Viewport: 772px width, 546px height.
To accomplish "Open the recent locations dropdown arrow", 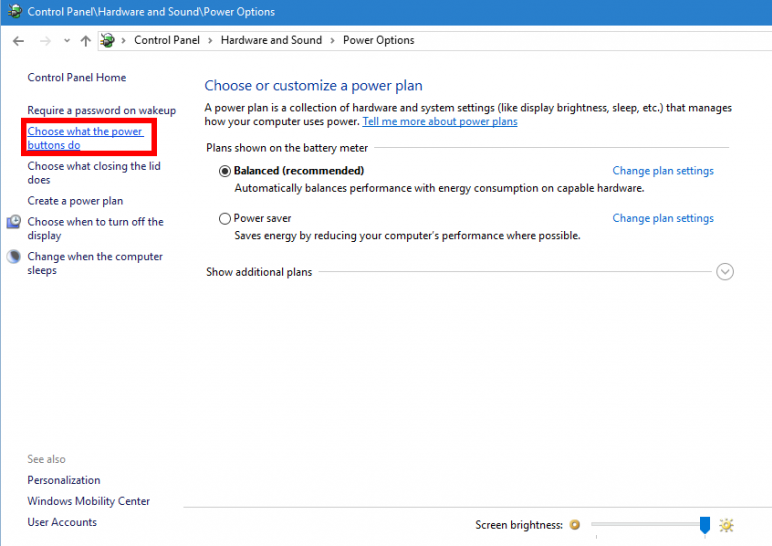I will click(x=66, y=41).
